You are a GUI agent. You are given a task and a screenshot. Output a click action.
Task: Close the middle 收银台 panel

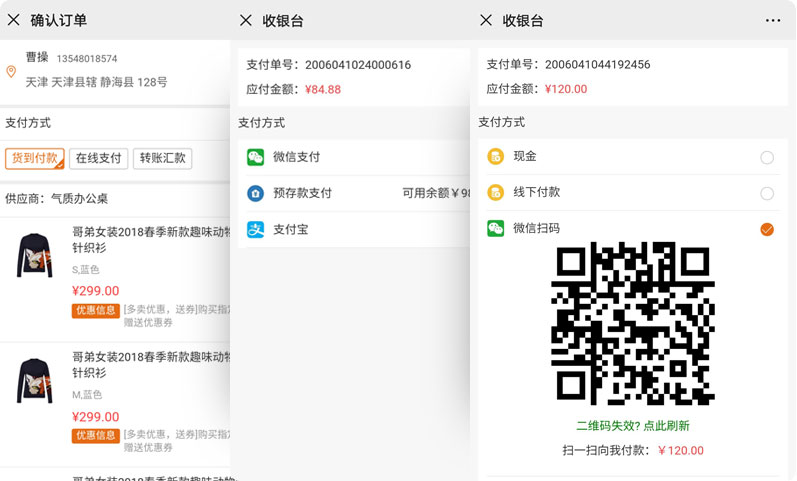point(246,20)
